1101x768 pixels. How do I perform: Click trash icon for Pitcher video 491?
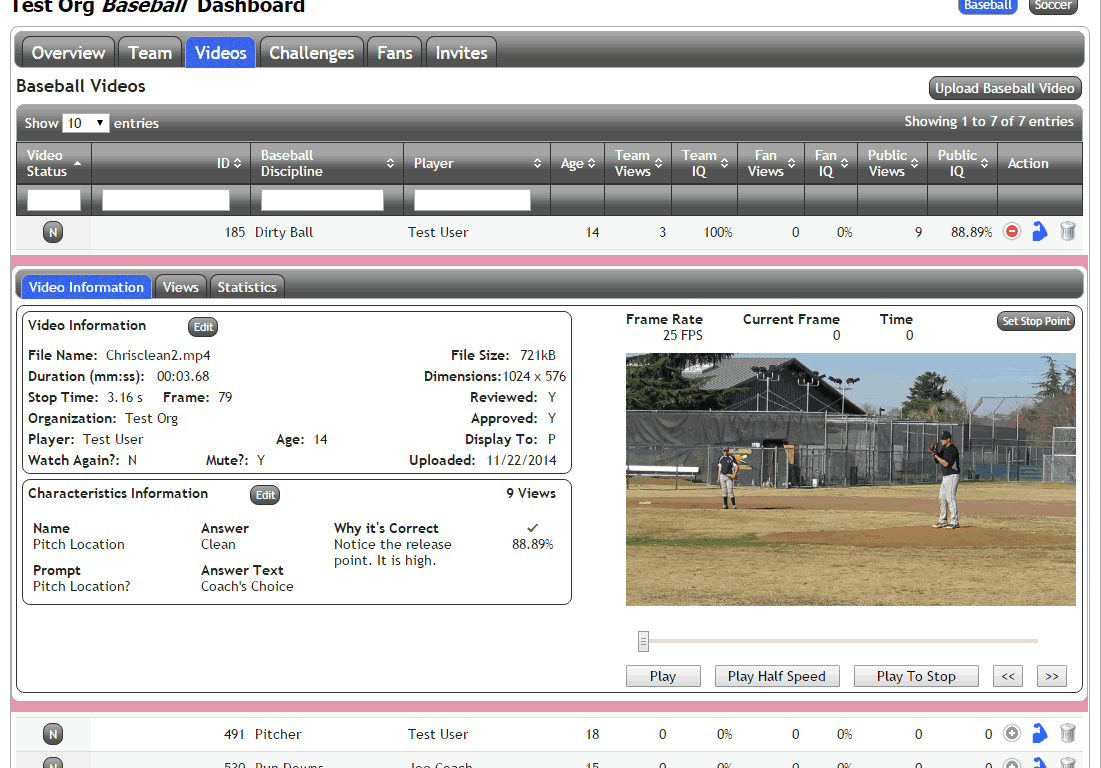1068,734
